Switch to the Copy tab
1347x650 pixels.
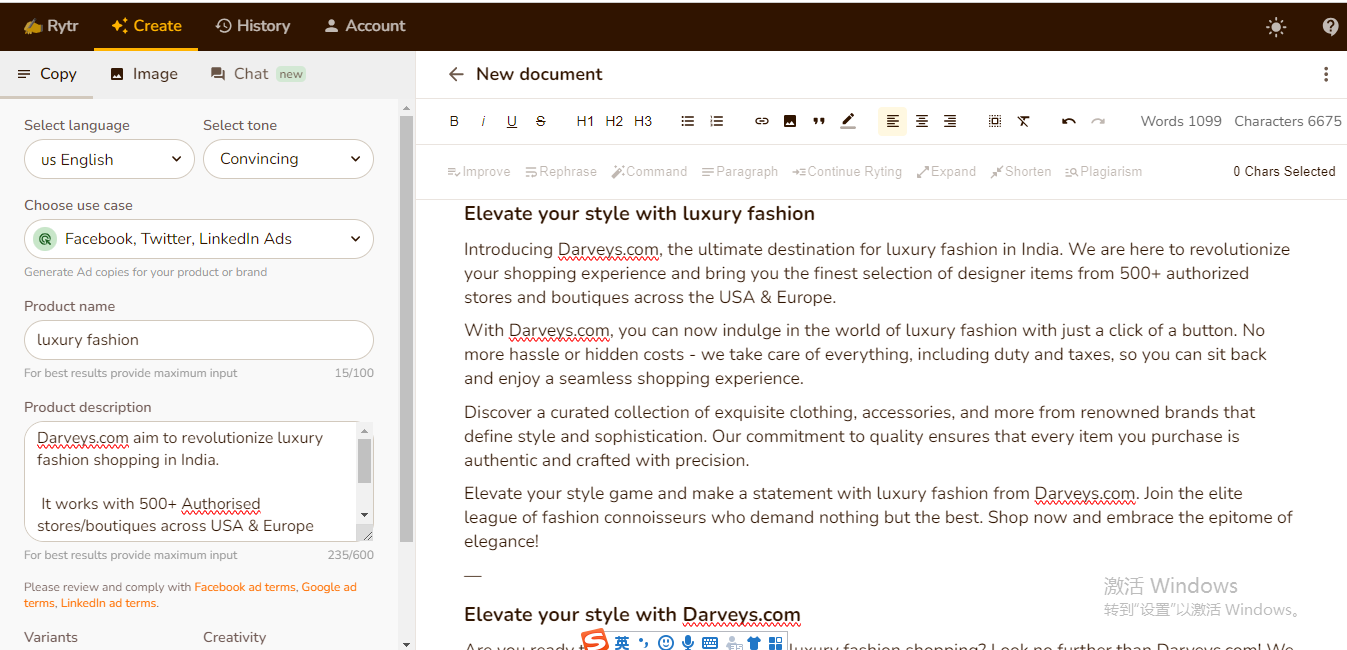[x=47, y=74]
